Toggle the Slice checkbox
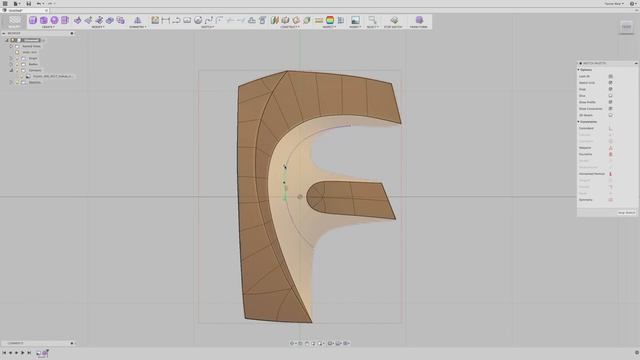Image resolution: width=640 pixels, height=360 pixels. (x=611, y=96)
